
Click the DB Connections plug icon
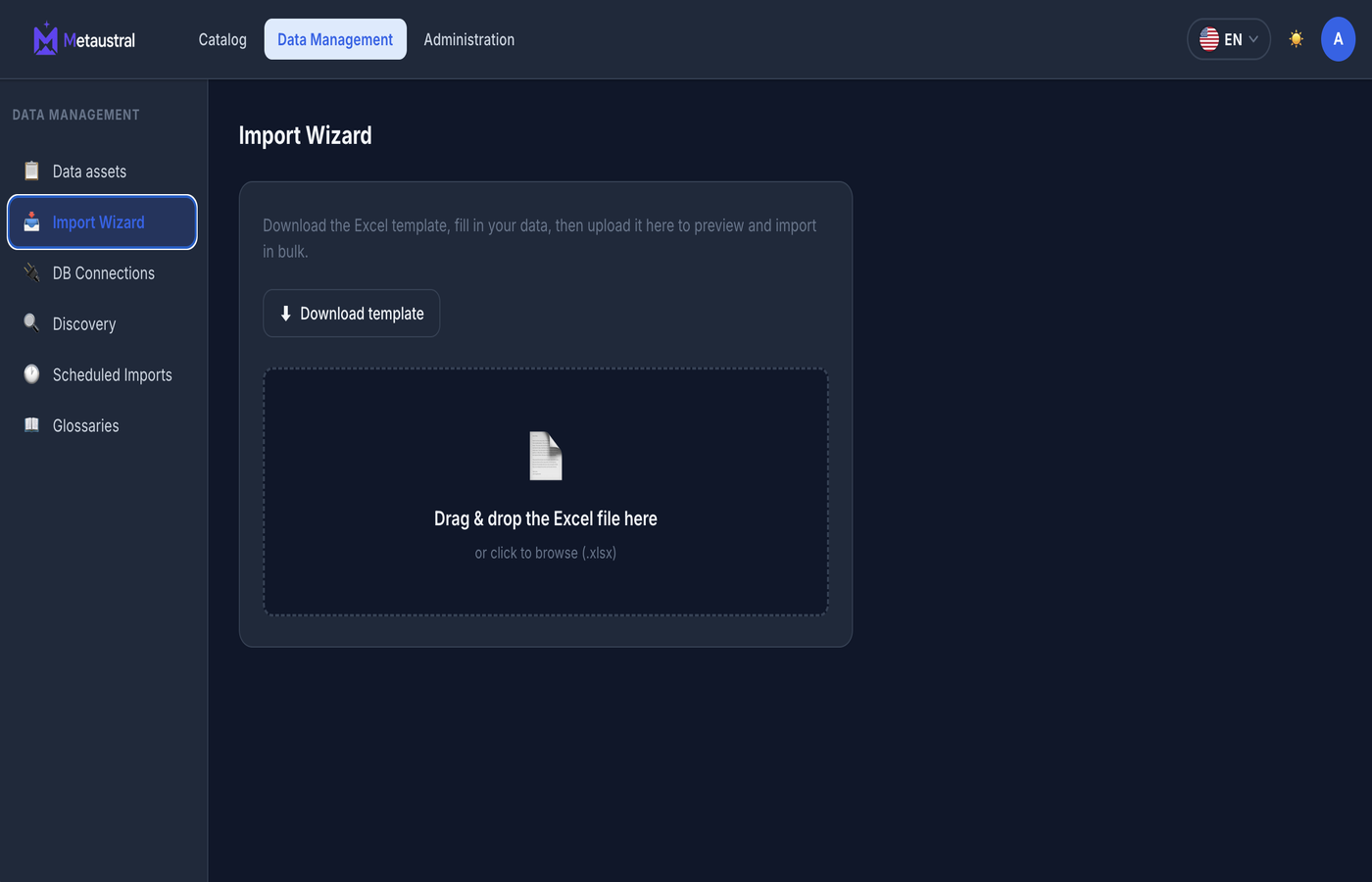(32, 272)
